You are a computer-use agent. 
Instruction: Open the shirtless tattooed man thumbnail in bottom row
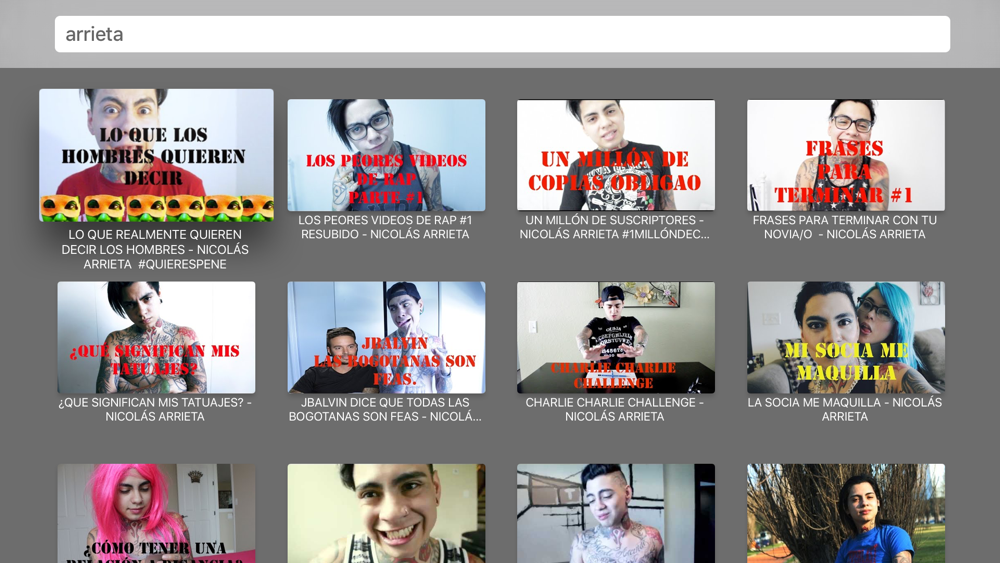(616, 513)
